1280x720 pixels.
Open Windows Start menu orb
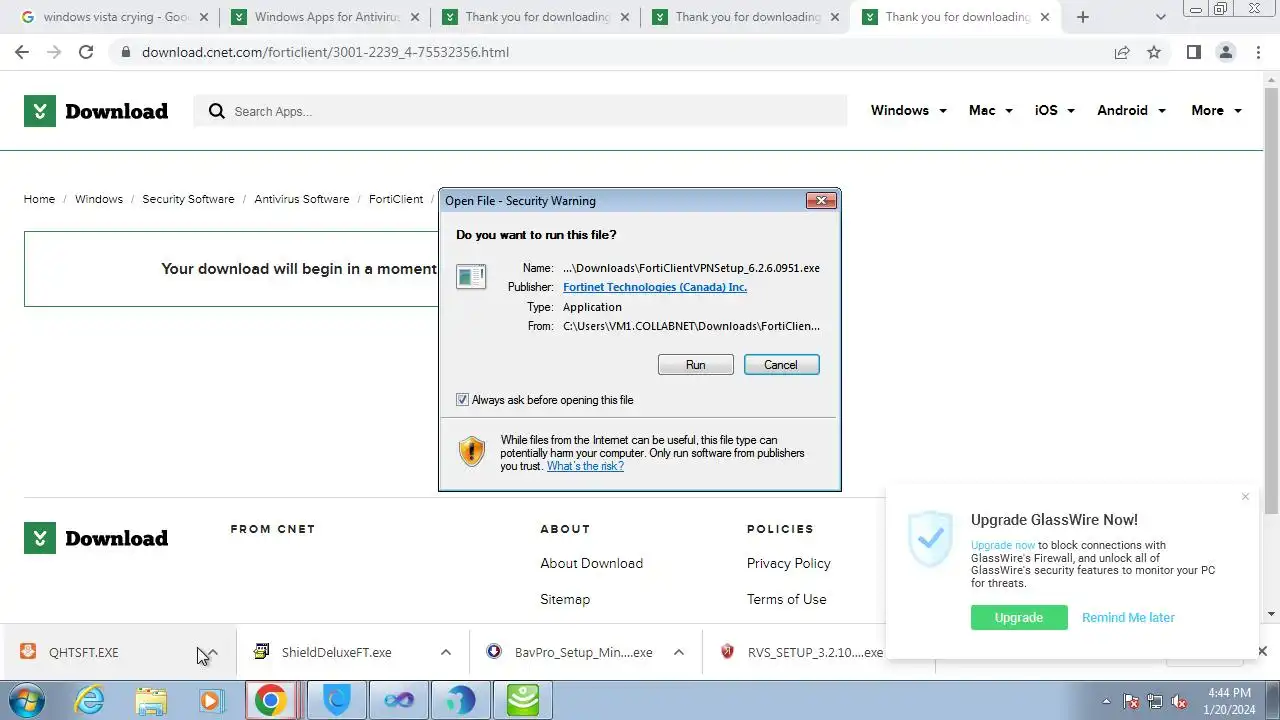click(26, 700)
